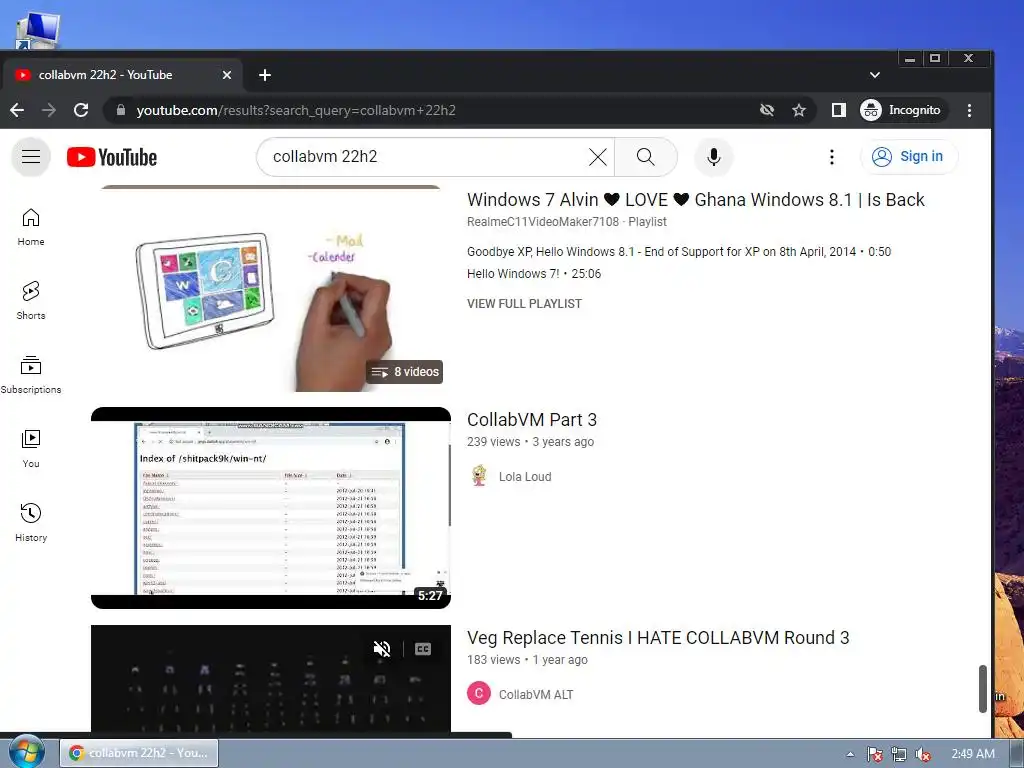Open Subscriptions in the sidebar
The image size is (1024, 768).
(31, 375)
